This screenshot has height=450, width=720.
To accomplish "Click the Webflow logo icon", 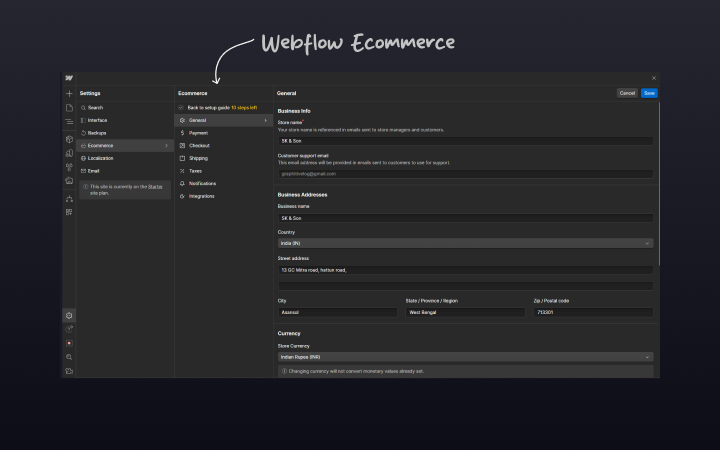I will tap(69, 78).
